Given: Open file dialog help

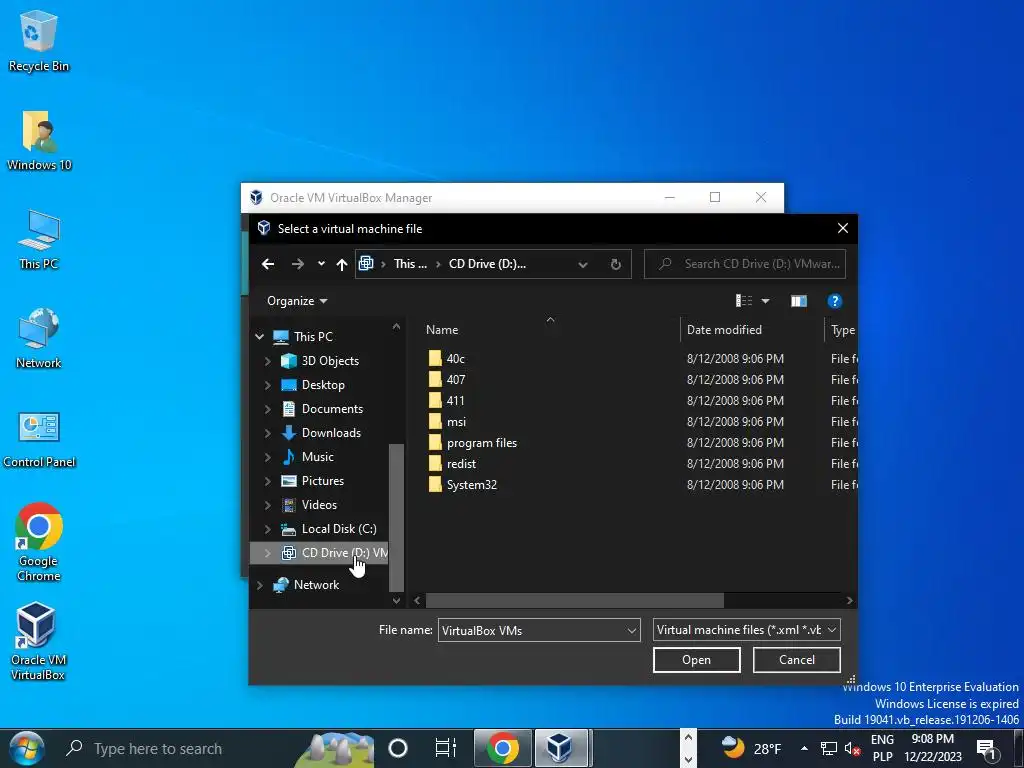Looking at the screenshot, I should (834, 300).
